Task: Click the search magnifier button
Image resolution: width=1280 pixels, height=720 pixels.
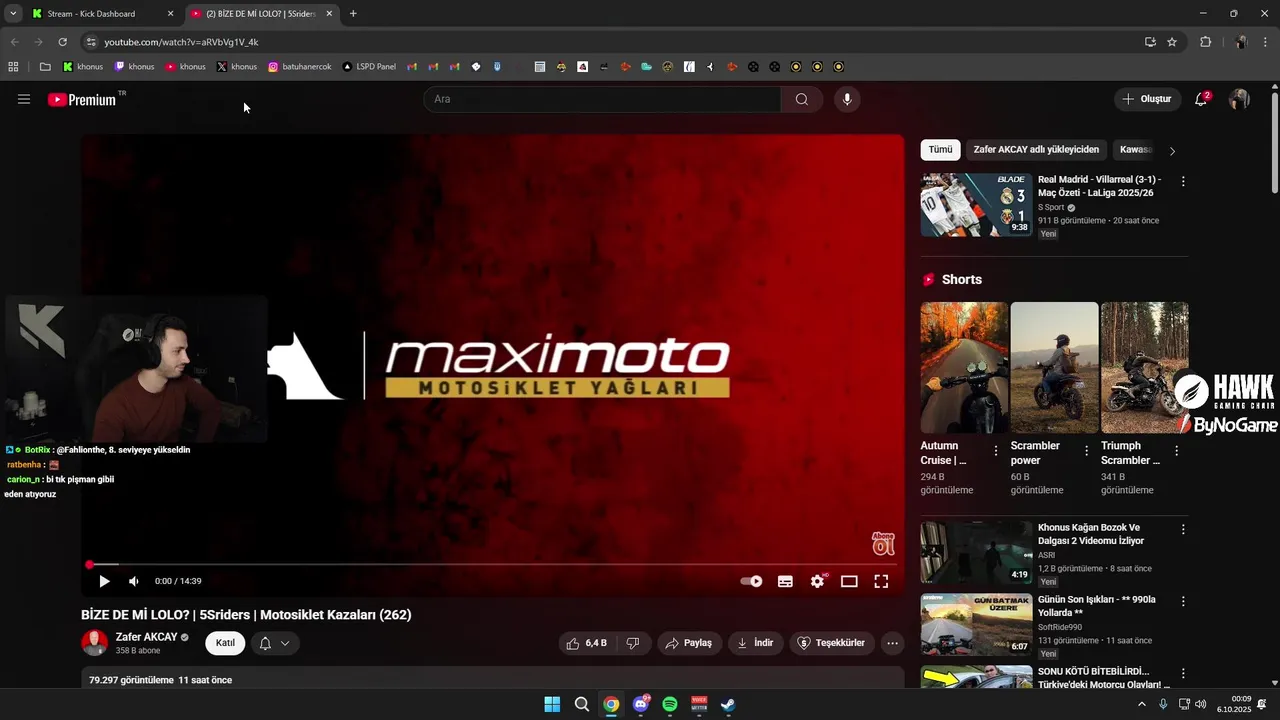Action: [802, 99]
